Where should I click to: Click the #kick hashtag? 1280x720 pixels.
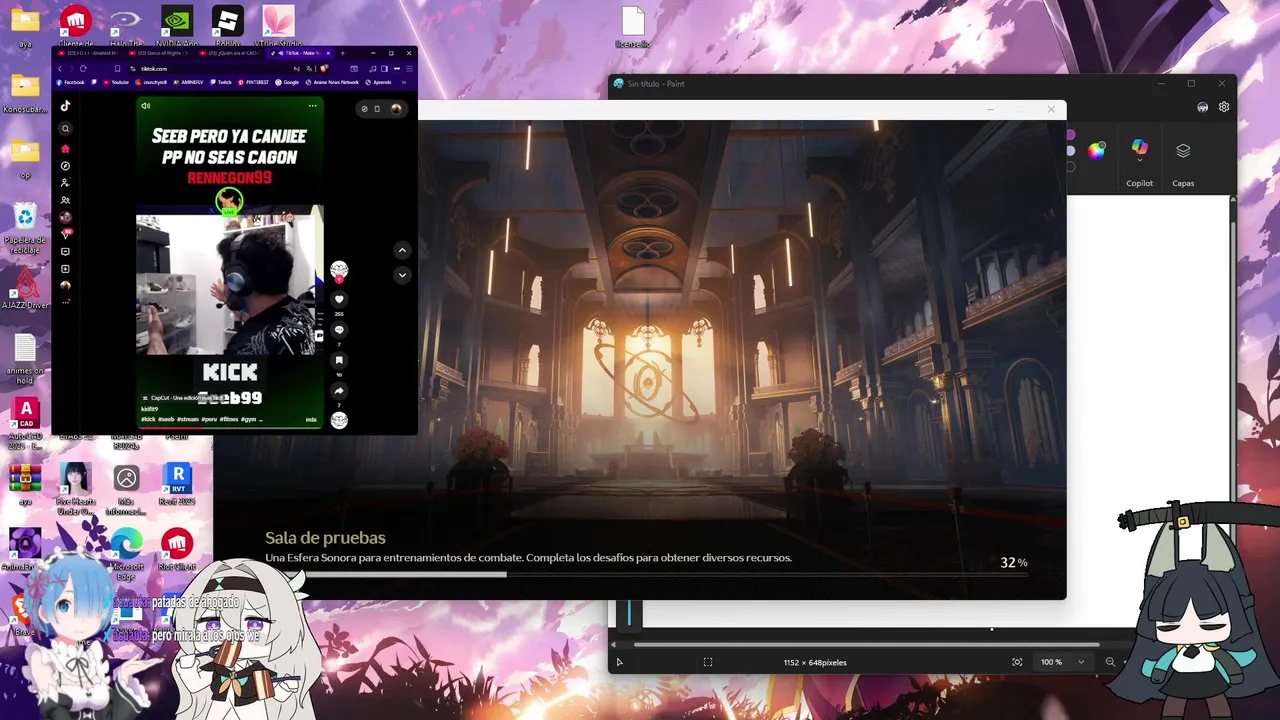147,419
